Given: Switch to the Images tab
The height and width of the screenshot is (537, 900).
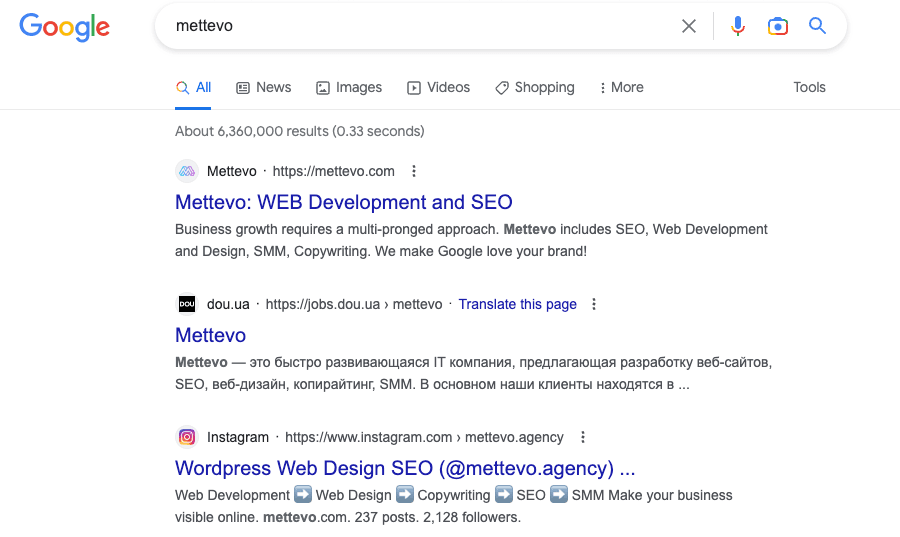Looking at the screenshot, I should (349, 87).
